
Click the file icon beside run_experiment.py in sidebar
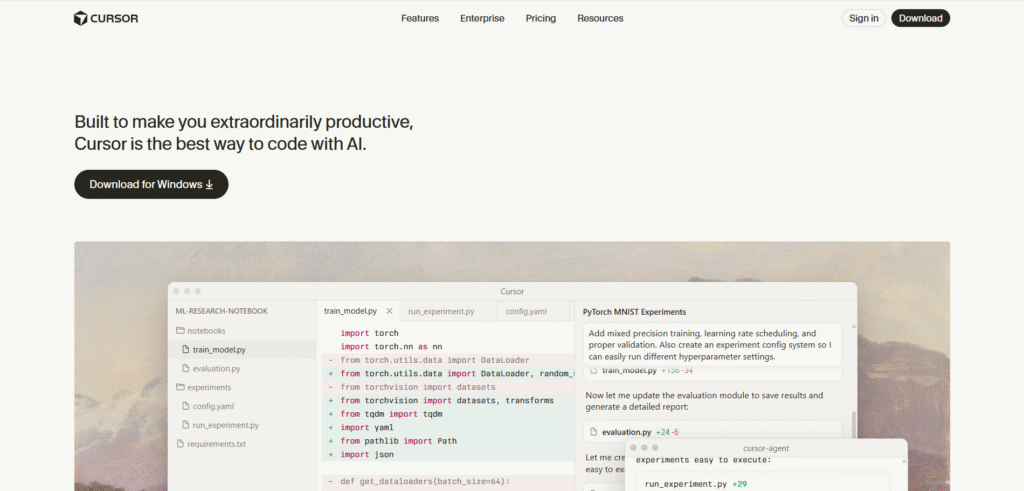click(x=185, y=425)
